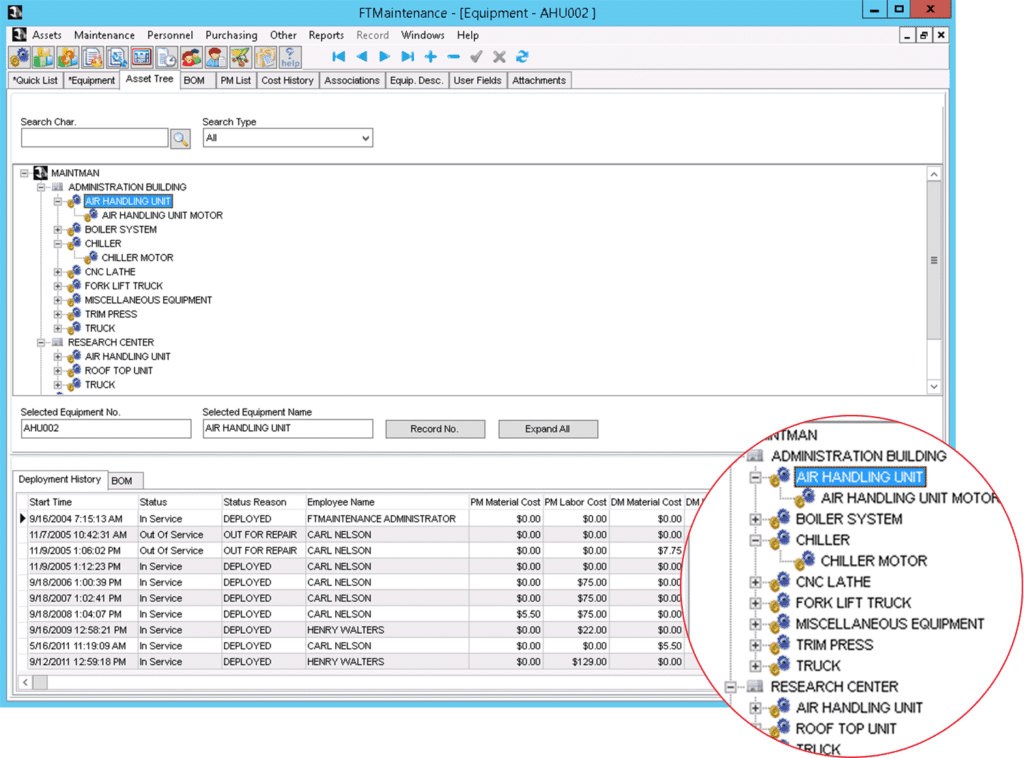Screen dimensions: 1024x758
Task: Collapse the CHILLER node
Action: pyautogui.click(x=58, y=244)
